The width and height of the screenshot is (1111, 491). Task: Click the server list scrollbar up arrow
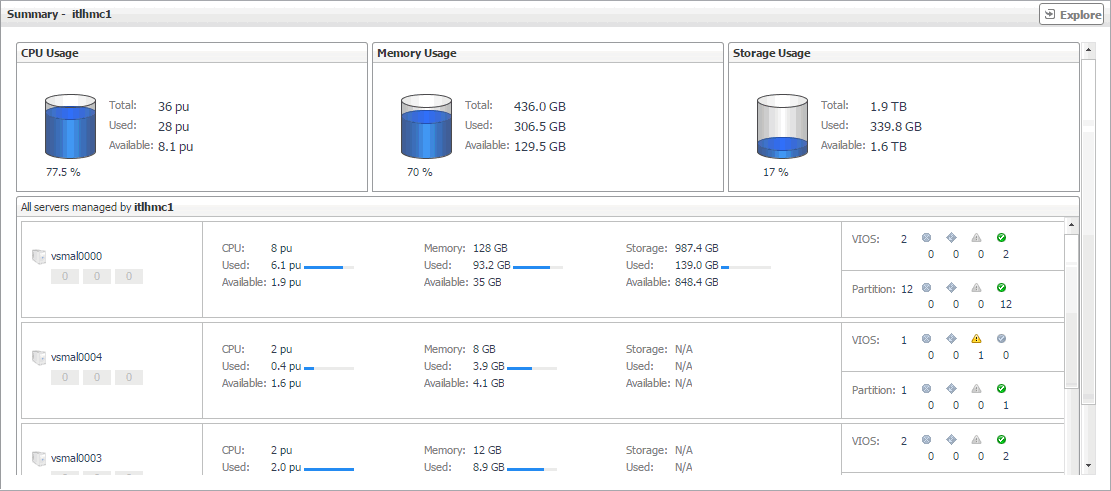[1071, 229]
